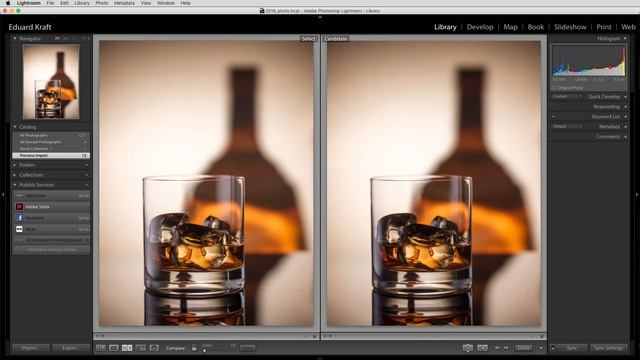Select previous photo arrow in toolbar
The image size is (640, 360).
coord(497,348)
